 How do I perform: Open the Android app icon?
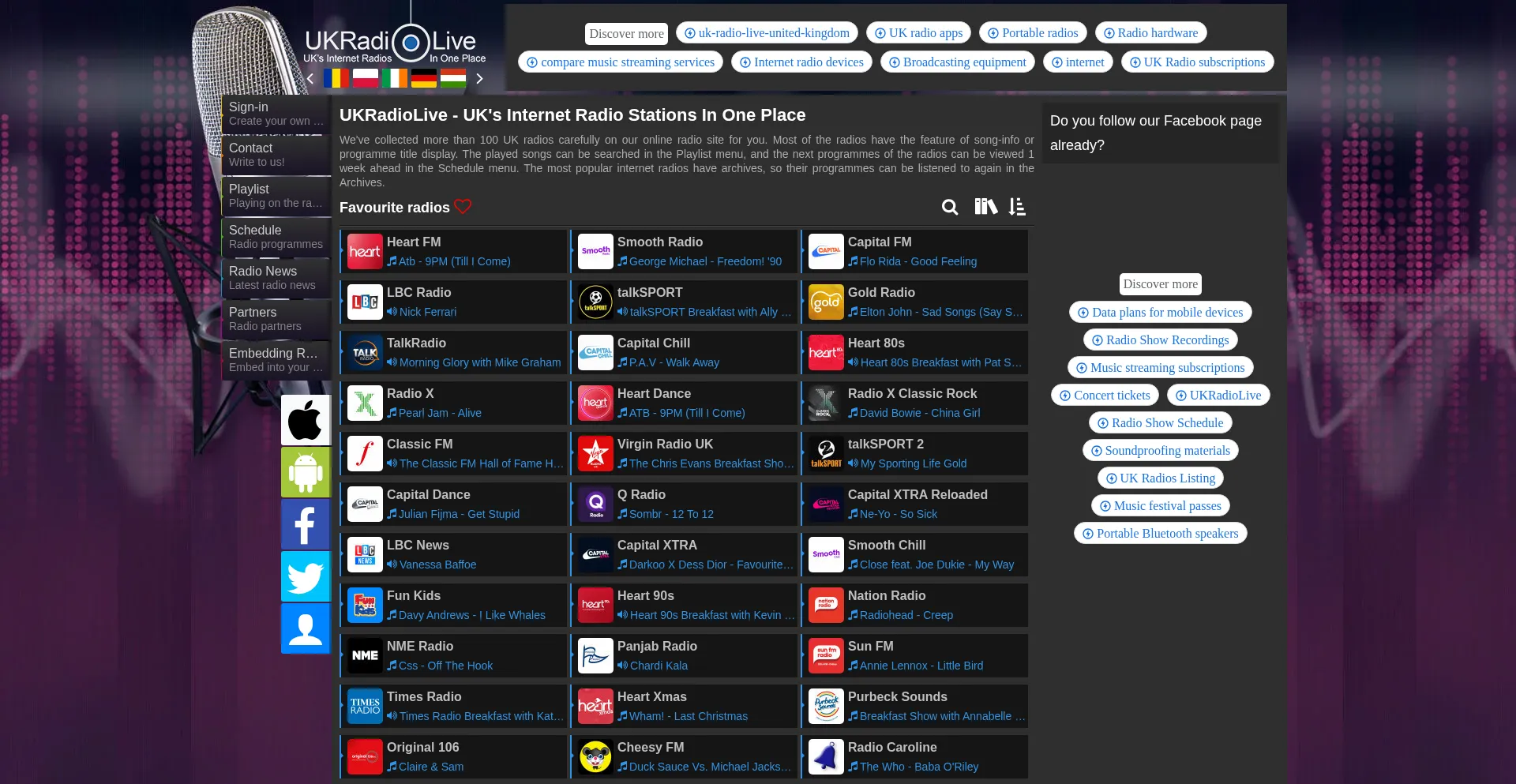click(x=306, y=472)
